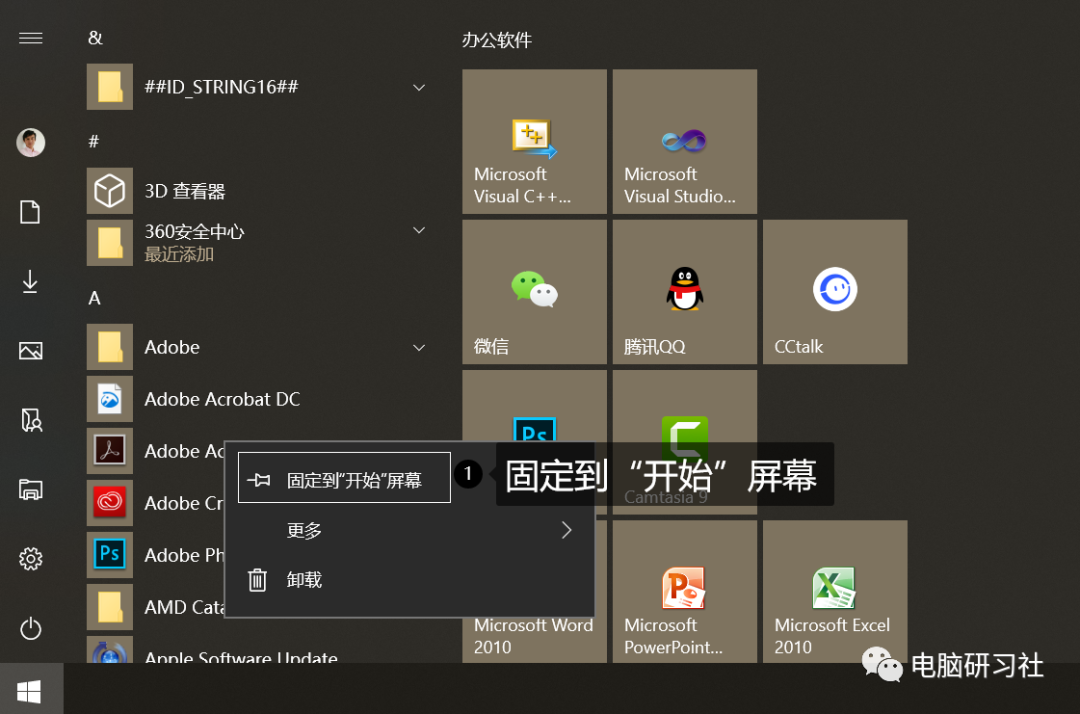Click the trash icon beside 卸载
The image size is (1080, 714).
click(x=257, y=580)
